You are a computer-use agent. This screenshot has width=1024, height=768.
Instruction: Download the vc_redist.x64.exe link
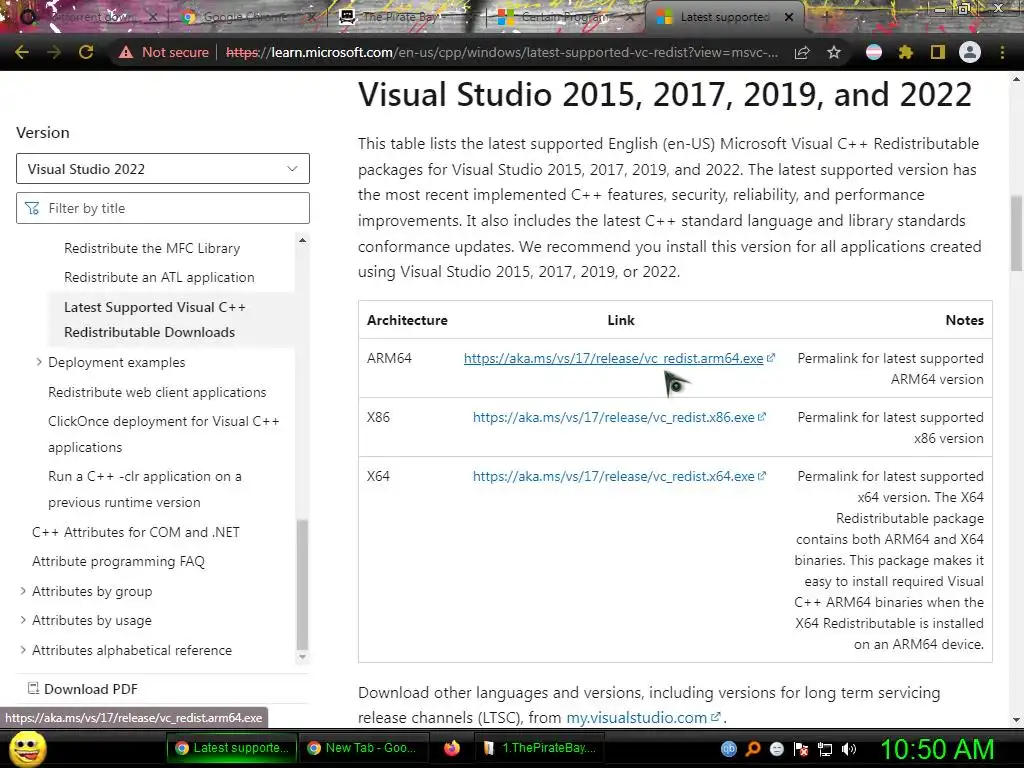[x=614, y=476]
